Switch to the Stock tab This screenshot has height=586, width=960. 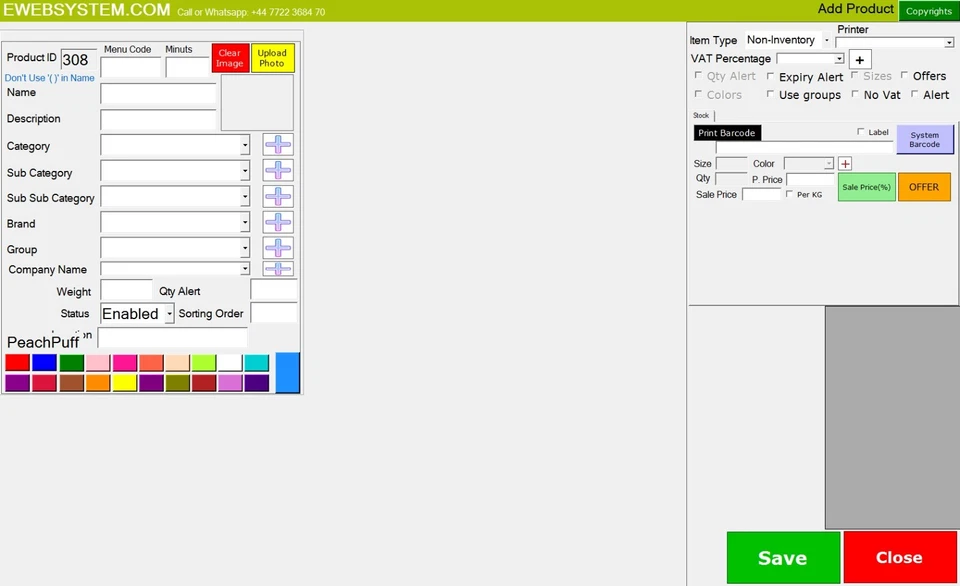tap(700, 115)
